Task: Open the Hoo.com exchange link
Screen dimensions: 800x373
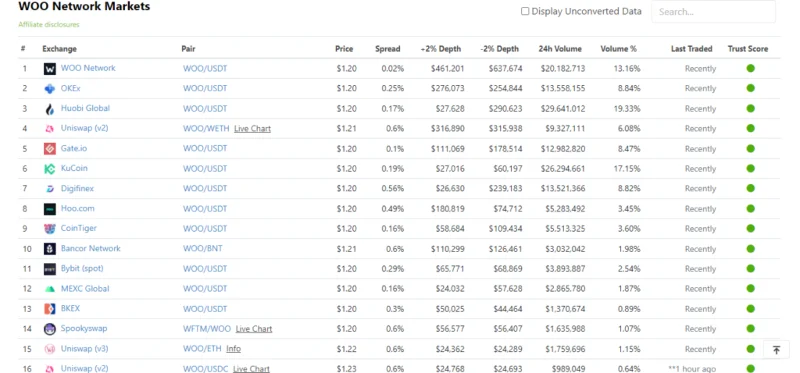Action: click(x=78, y=208)
